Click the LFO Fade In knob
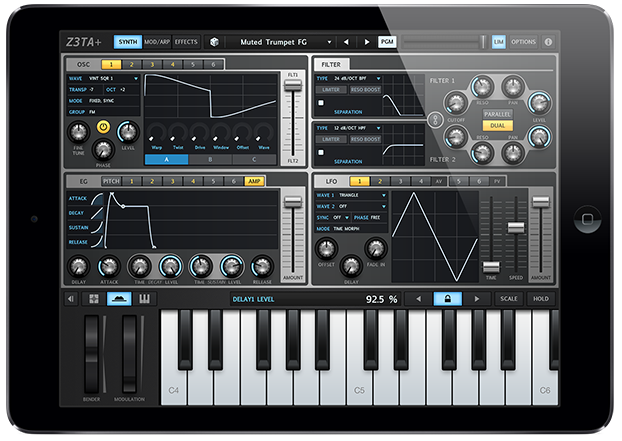Screen dimensions: 622x441 (376, 249)
